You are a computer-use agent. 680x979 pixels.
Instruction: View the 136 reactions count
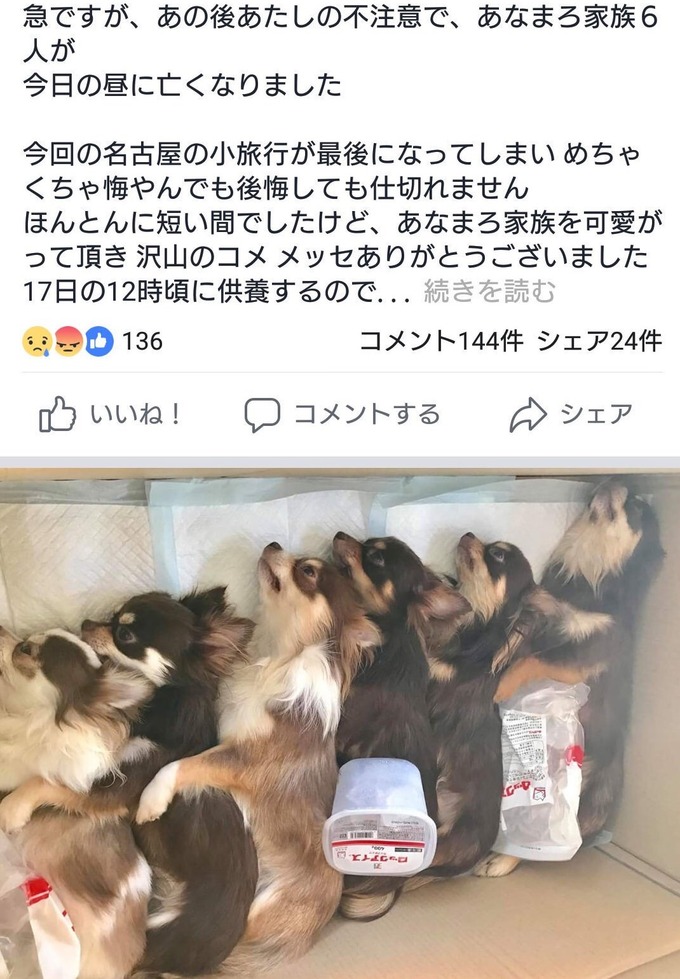(x=142, y=342)
